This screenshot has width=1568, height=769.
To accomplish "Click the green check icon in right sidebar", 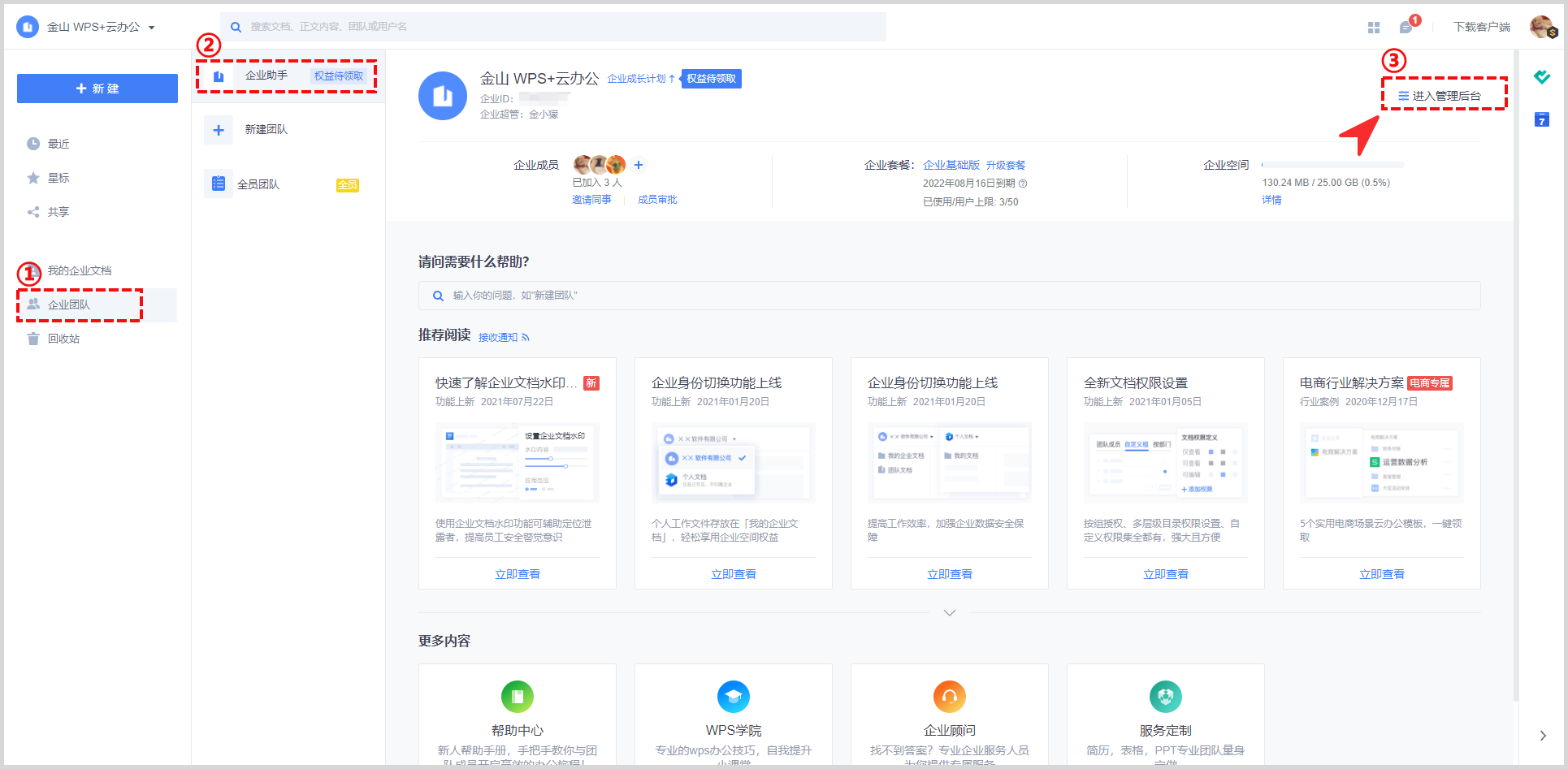I will click(x=1542, y=77).
